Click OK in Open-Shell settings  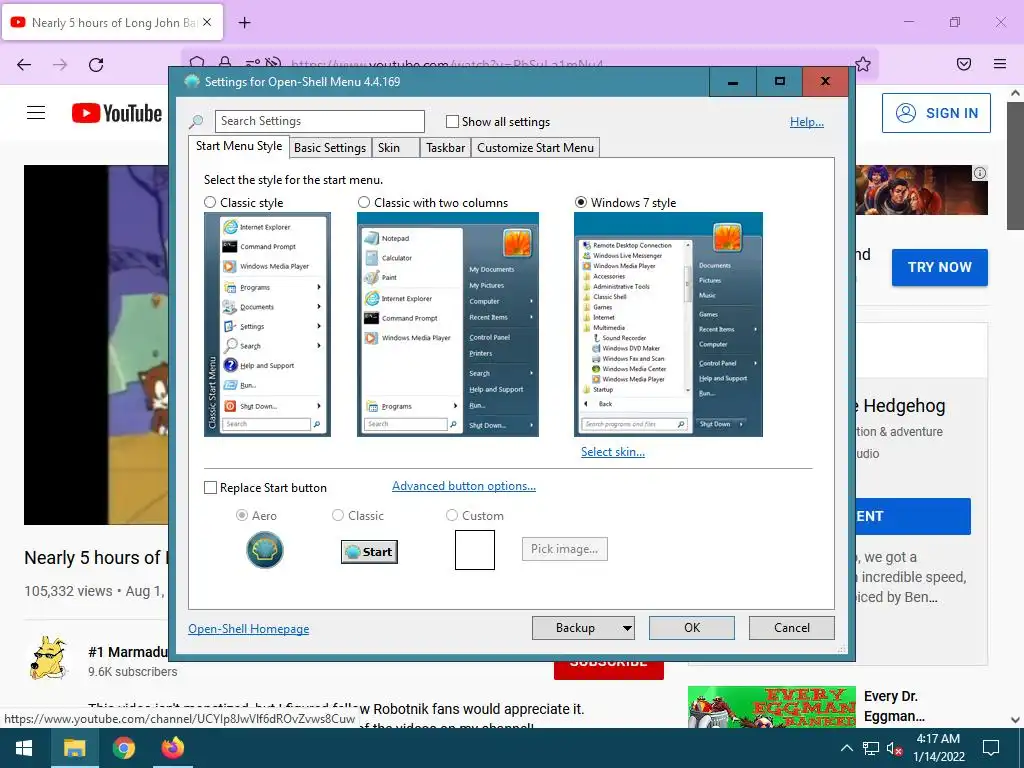click(x=692, y=628)
